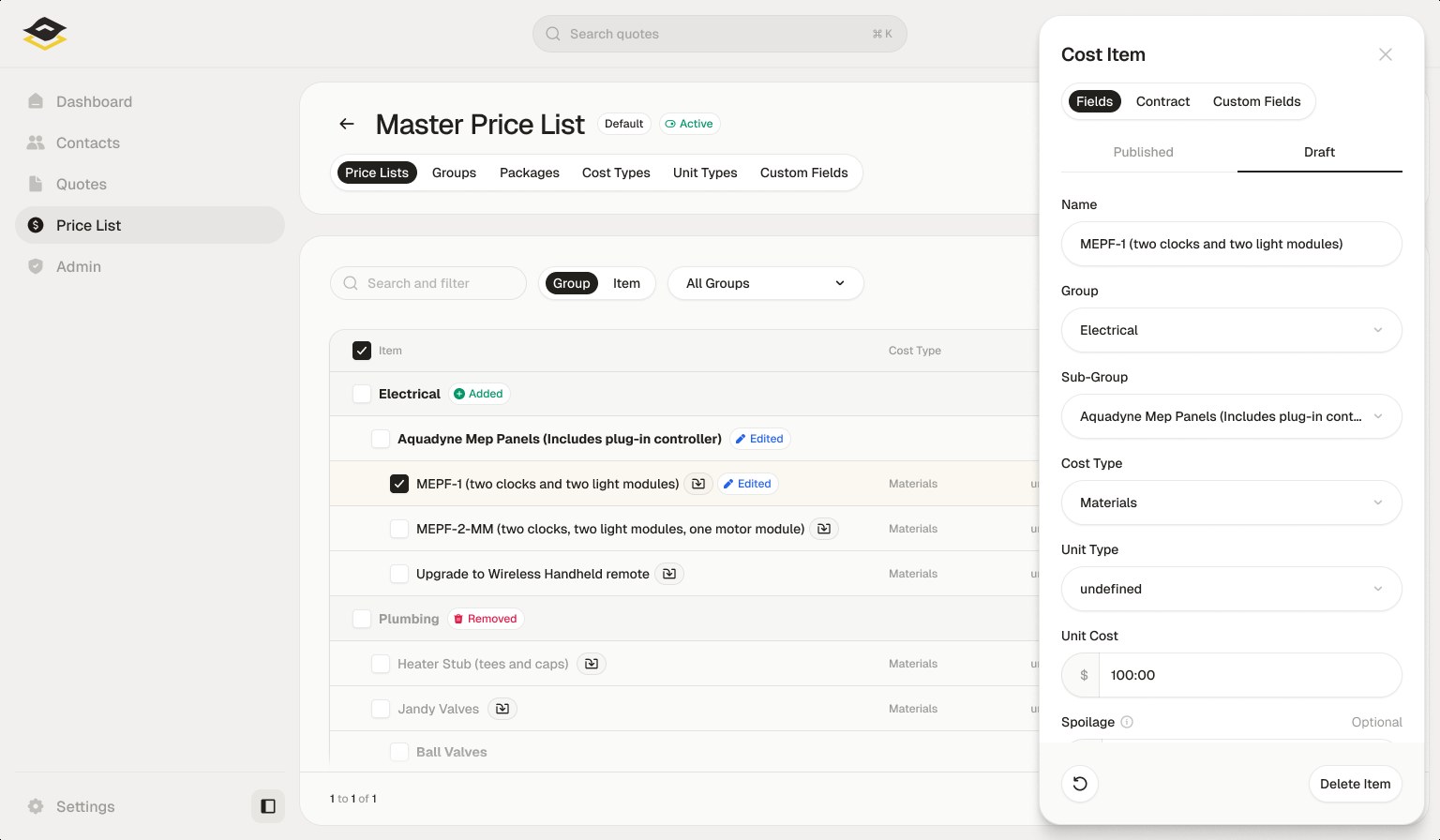Click the Active status badge
The width and height of the screenshot is (1440, 840).
pyautogui.click(x=689, y=124)
